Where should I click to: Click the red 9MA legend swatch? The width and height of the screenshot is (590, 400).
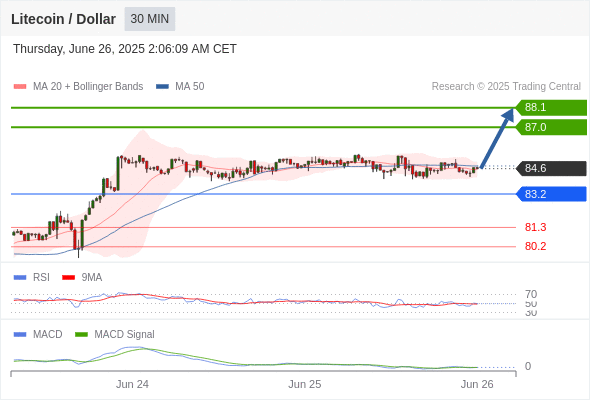[68, 278]
